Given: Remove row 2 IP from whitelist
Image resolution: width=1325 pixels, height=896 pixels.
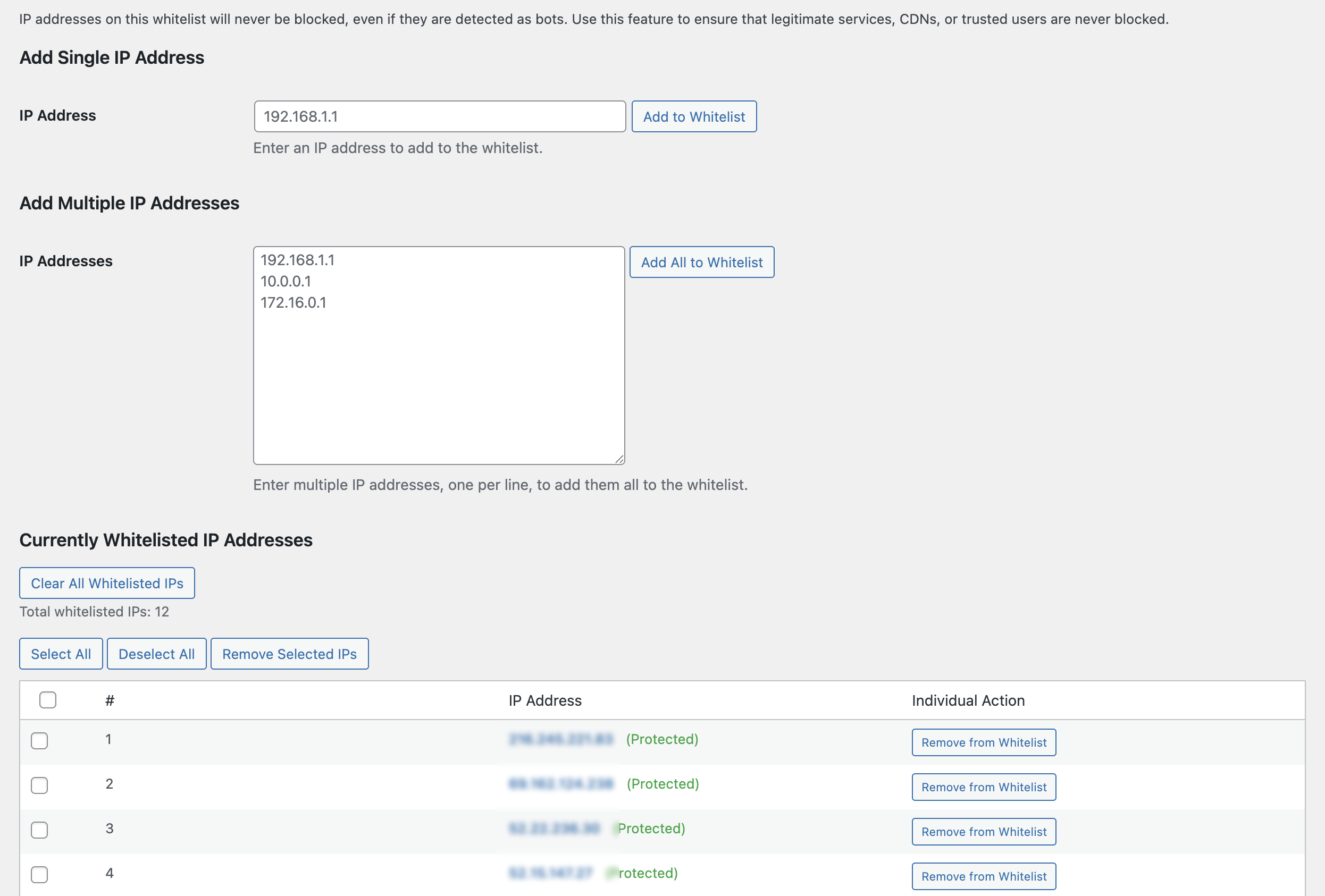Looking at the screenshot, I should 984,787.
